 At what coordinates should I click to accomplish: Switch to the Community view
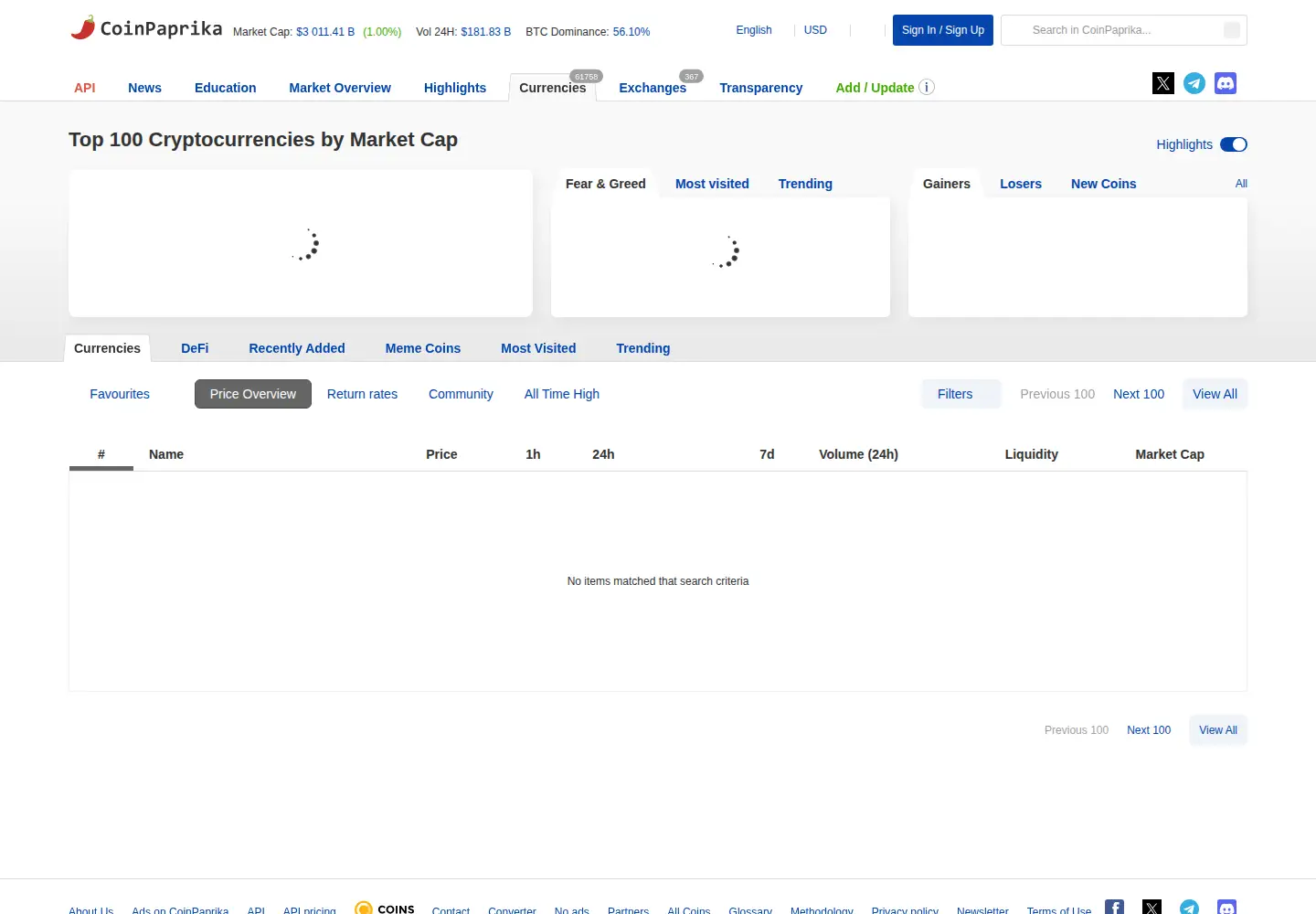point(461,394)
